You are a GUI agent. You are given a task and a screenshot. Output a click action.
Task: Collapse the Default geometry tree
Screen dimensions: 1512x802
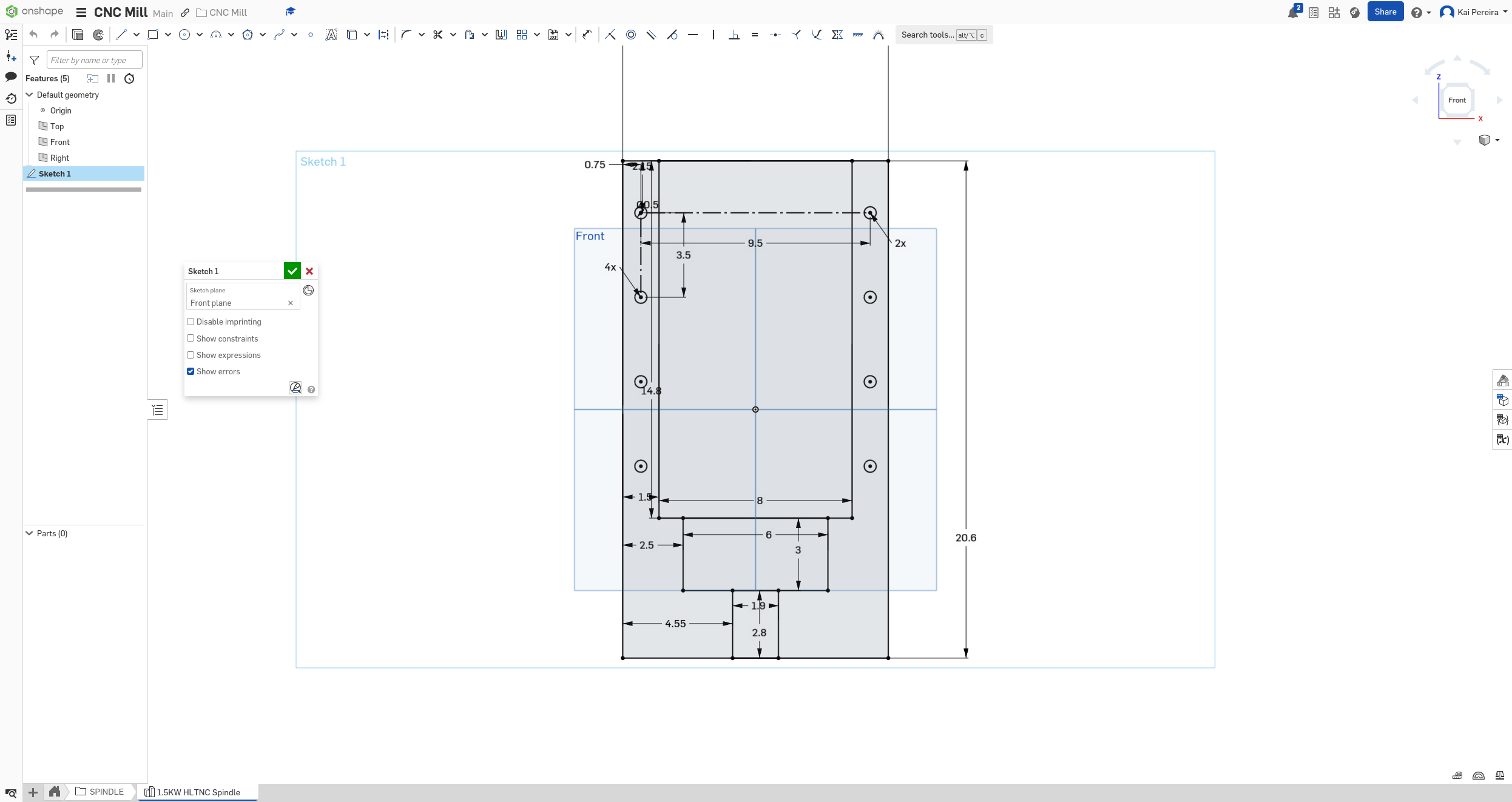point(29,95)
